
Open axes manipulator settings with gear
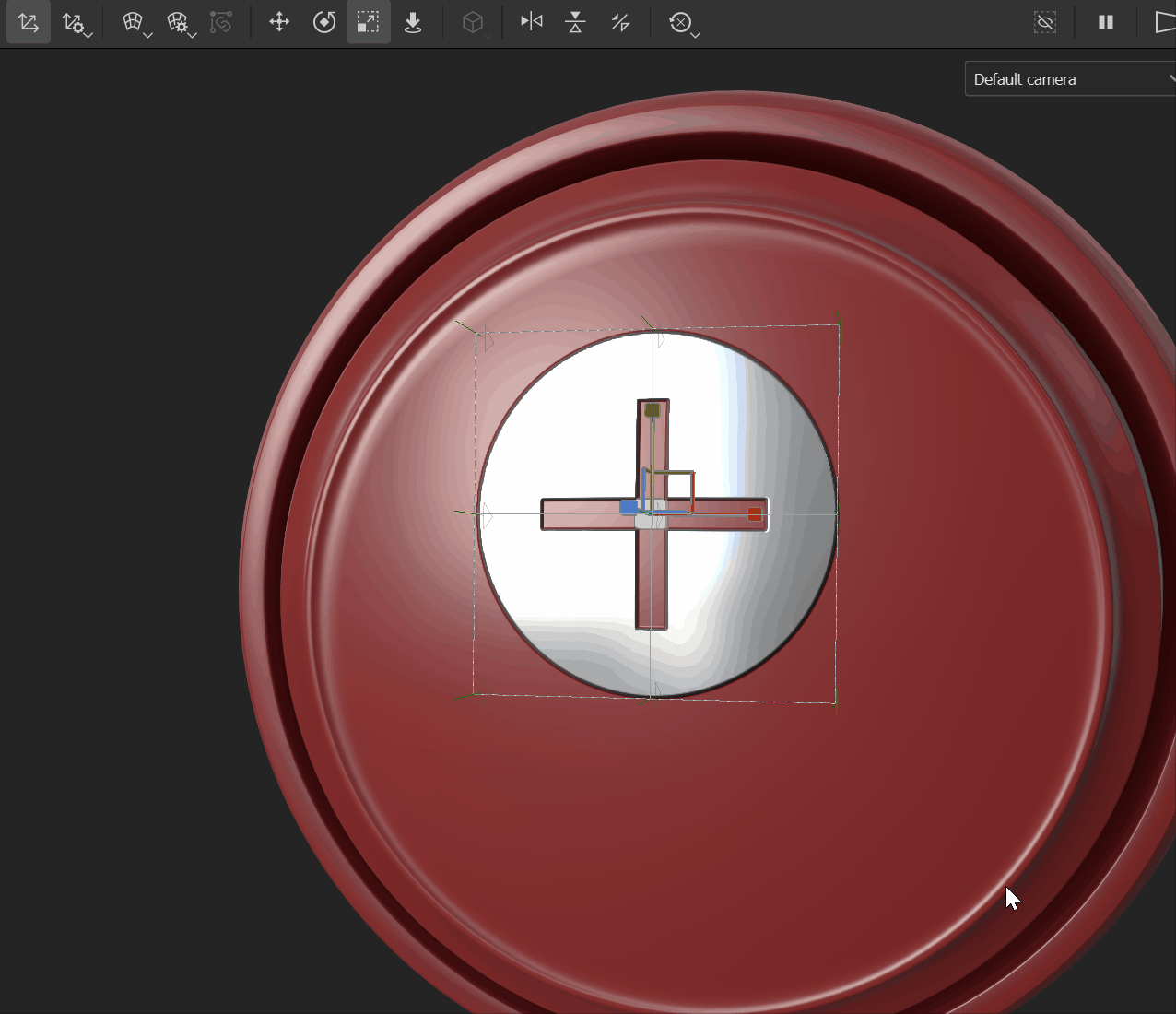click(x=76, y=23)
